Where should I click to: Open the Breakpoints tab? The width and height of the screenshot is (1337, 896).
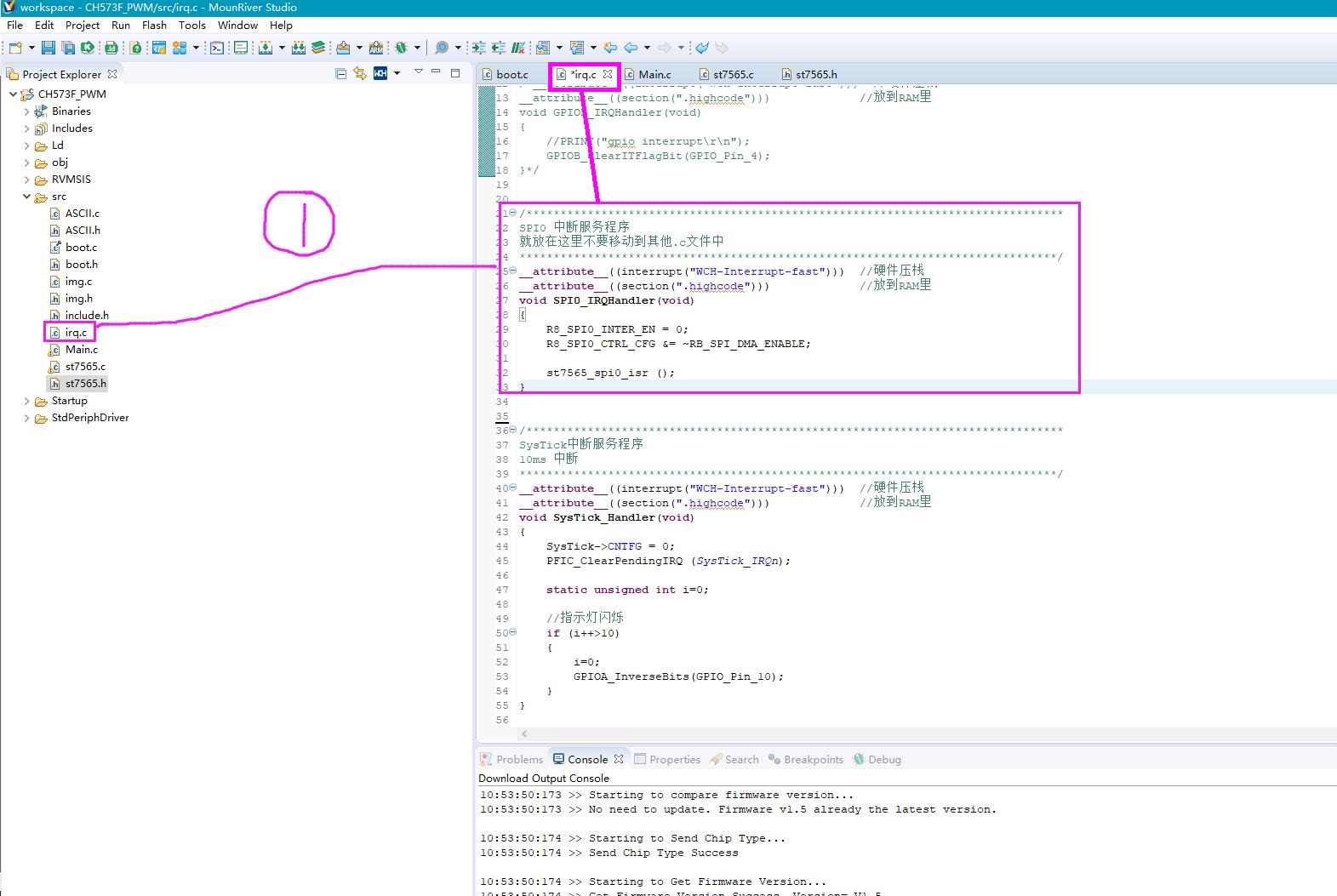click(x=805, y=759)
